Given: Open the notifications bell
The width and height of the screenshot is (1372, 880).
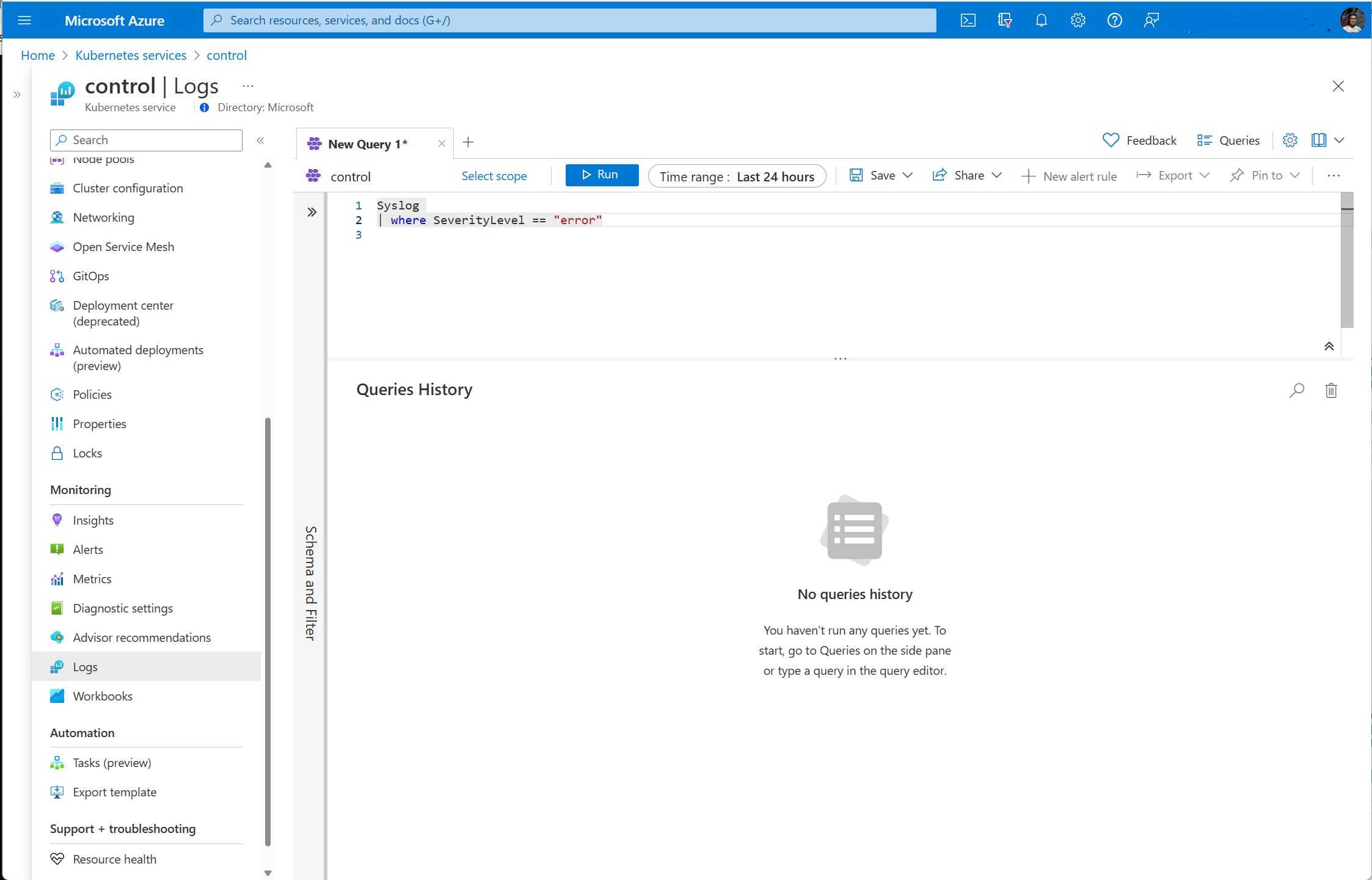Looking at the screenshot, I should click(1041, 20).
